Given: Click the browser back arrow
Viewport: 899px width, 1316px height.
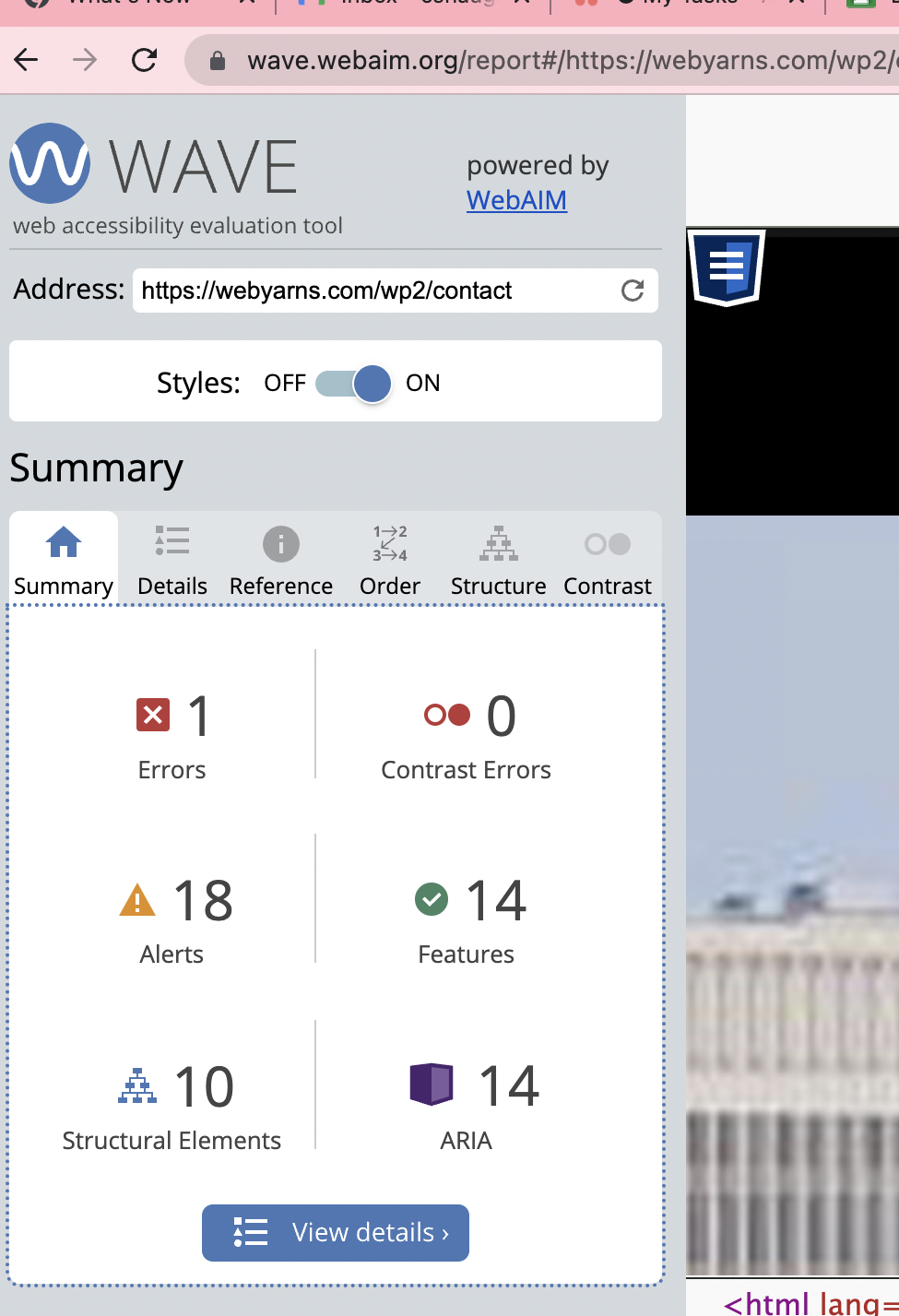Looking at the screenshot, I should (27, 61).
